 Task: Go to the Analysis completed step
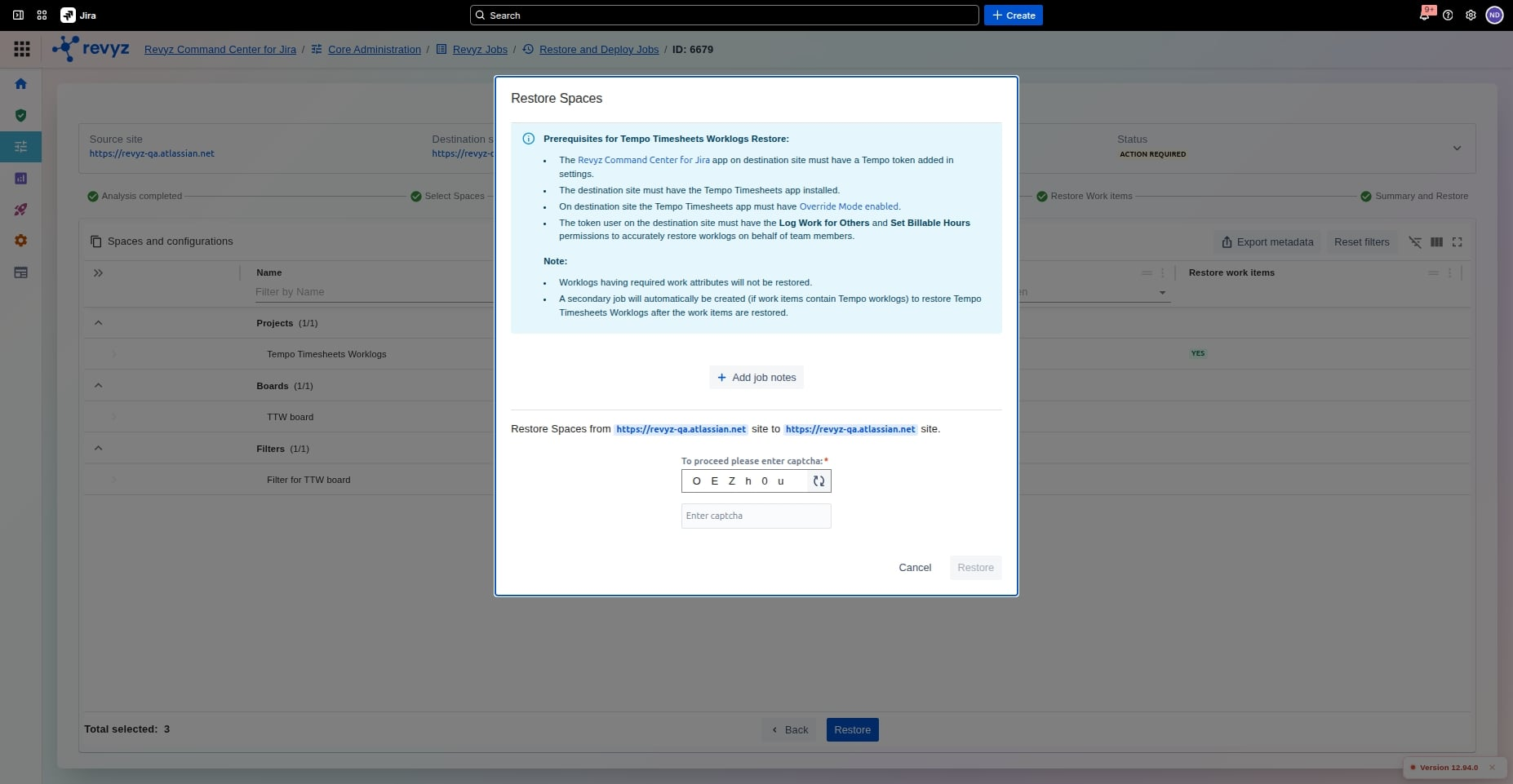tap(135, 196)
